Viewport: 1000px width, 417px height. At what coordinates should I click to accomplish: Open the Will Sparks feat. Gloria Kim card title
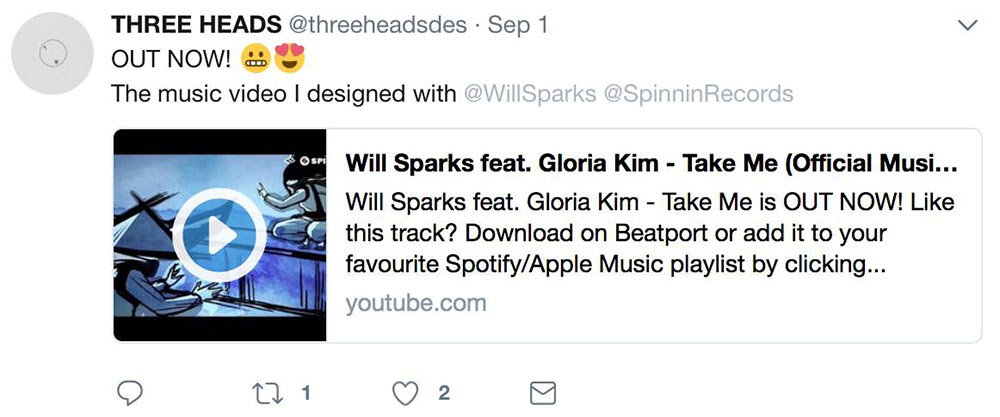click(x=652, y=162)
